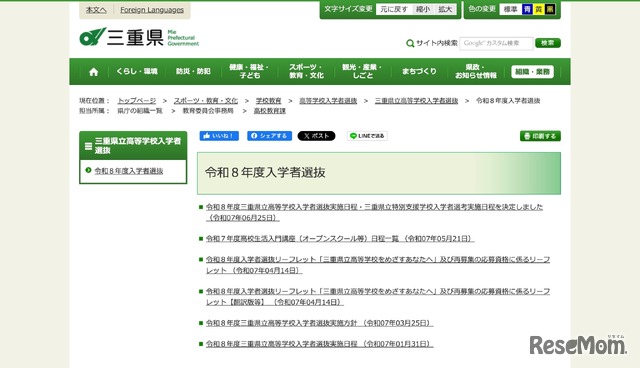Screen dimensions: 640x368
Task: Open スポーツ・教育・文化 menu
Action: (306, 71)
